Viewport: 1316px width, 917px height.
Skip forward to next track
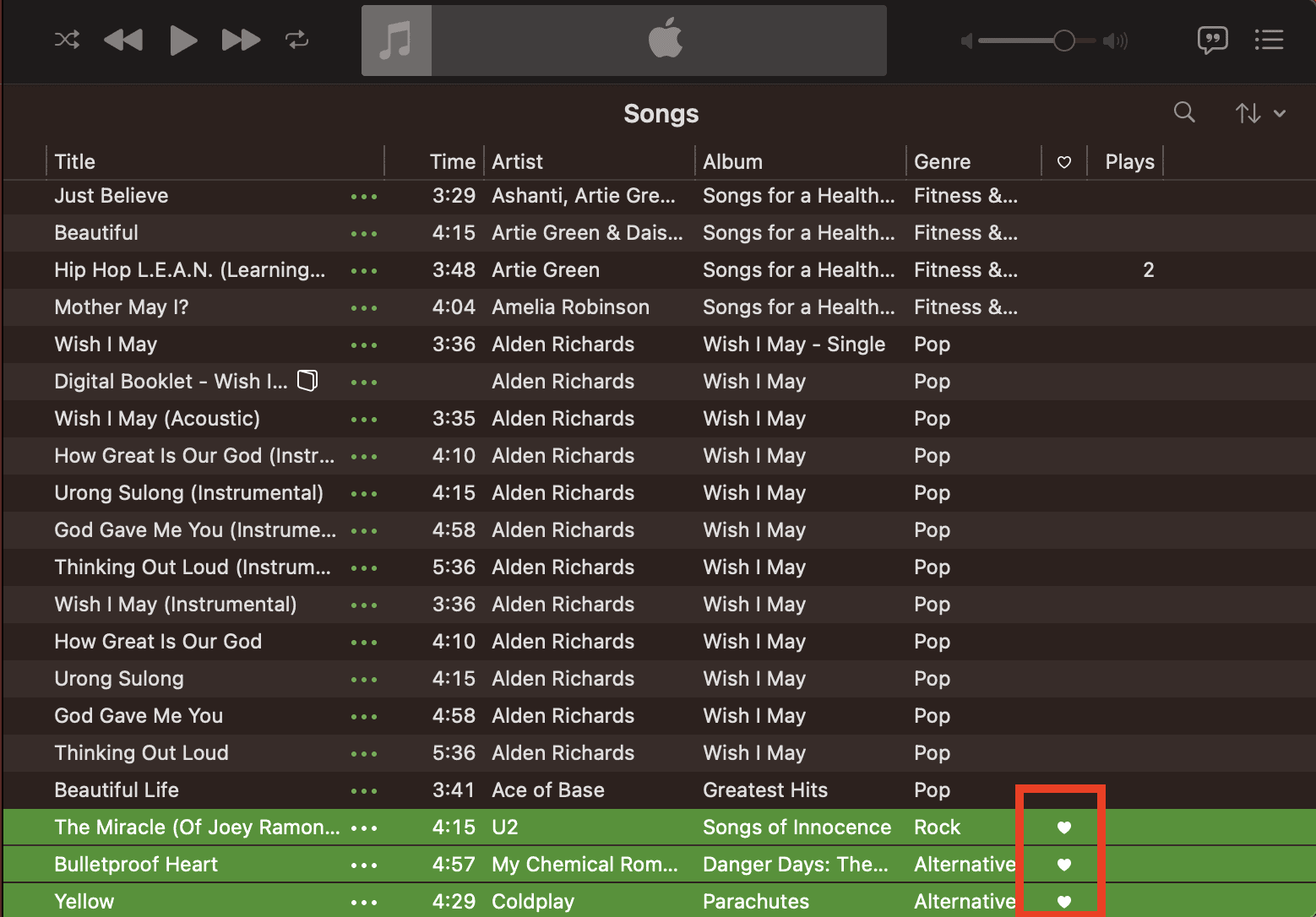241,40
